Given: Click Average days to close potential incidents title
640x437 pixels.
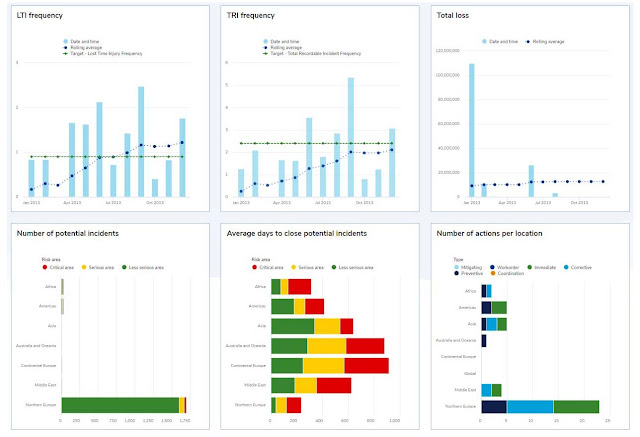Looking at the screenshot, I should click(297, 233).
